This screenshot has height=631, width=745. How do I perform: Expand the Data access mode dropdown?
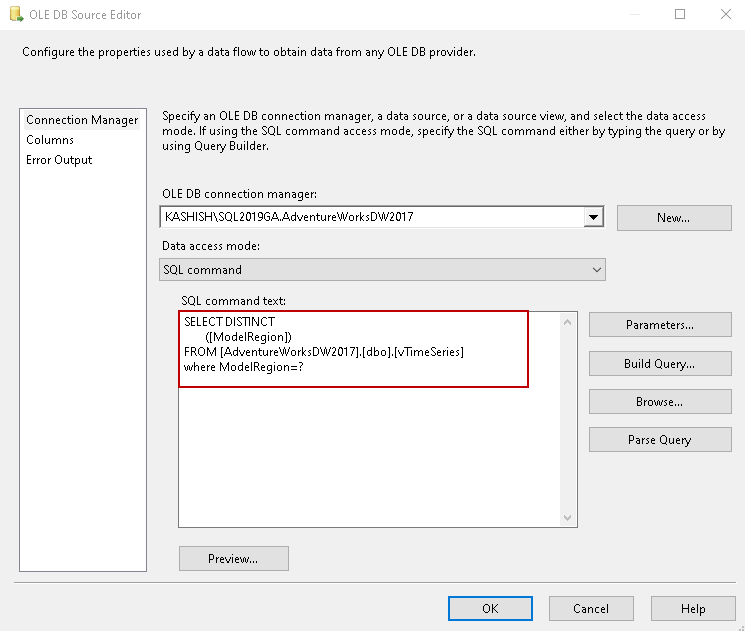(597, 270)
